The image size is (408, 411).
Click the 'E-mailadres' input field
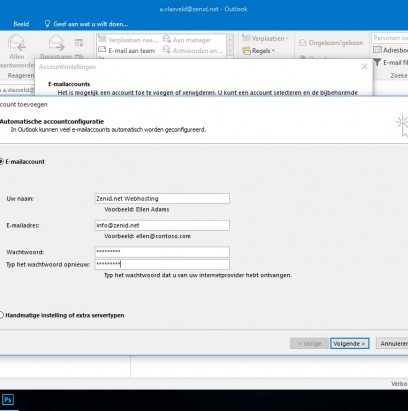[x=162, y=225]
